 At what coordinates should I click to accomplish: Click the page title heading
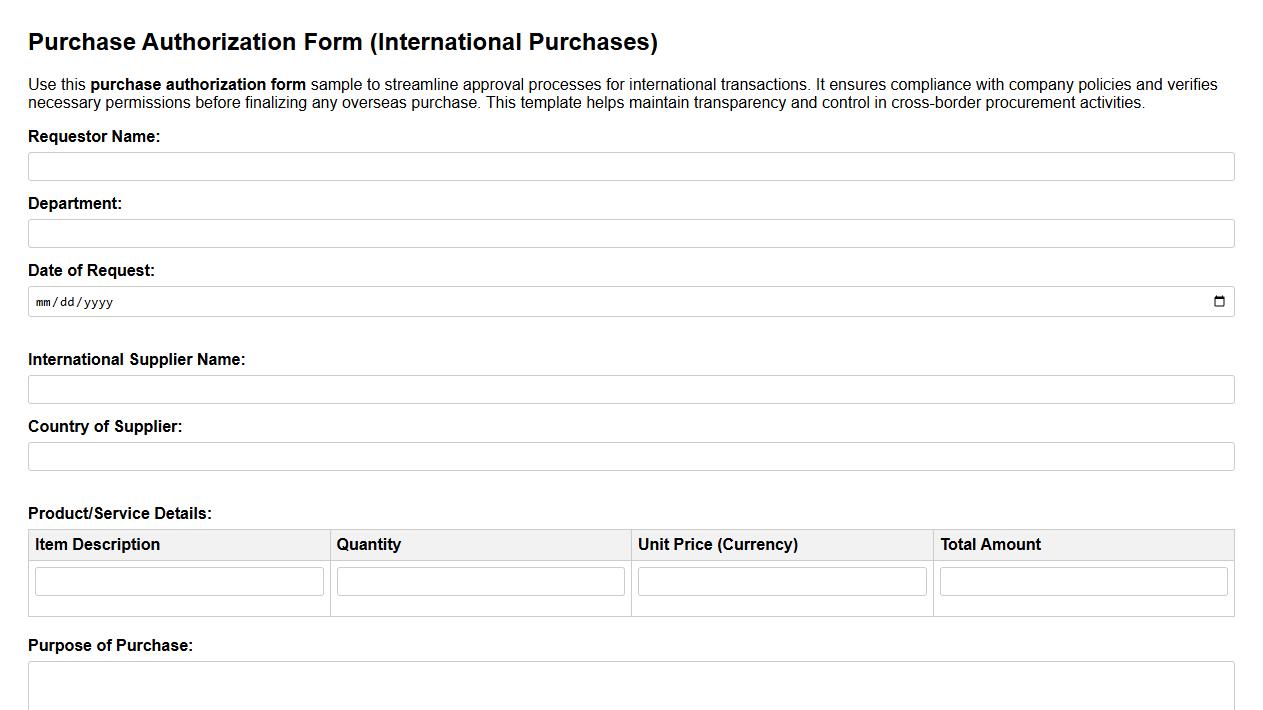[x=343, y=42]
